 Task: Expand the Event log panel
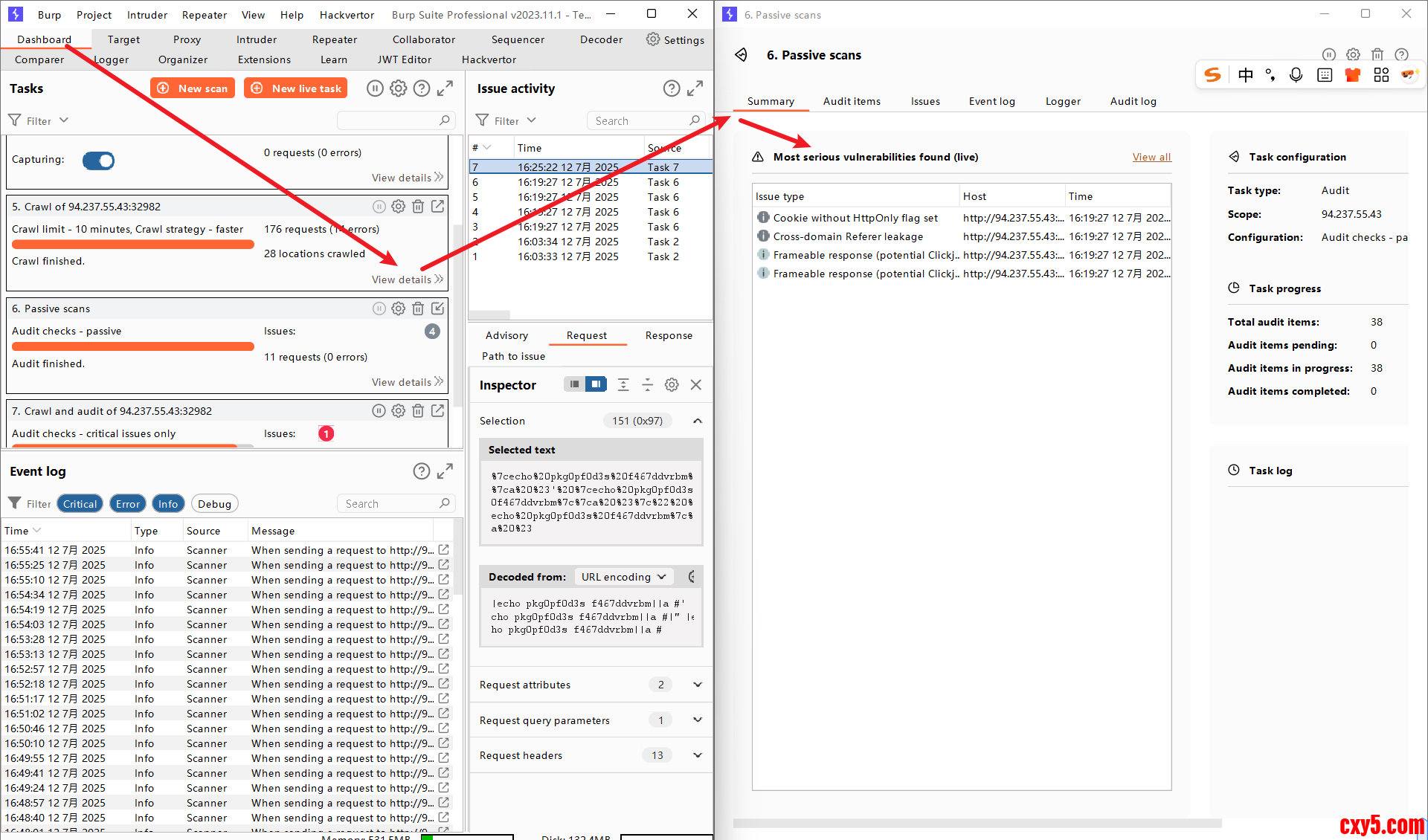[x=445, y=471]
